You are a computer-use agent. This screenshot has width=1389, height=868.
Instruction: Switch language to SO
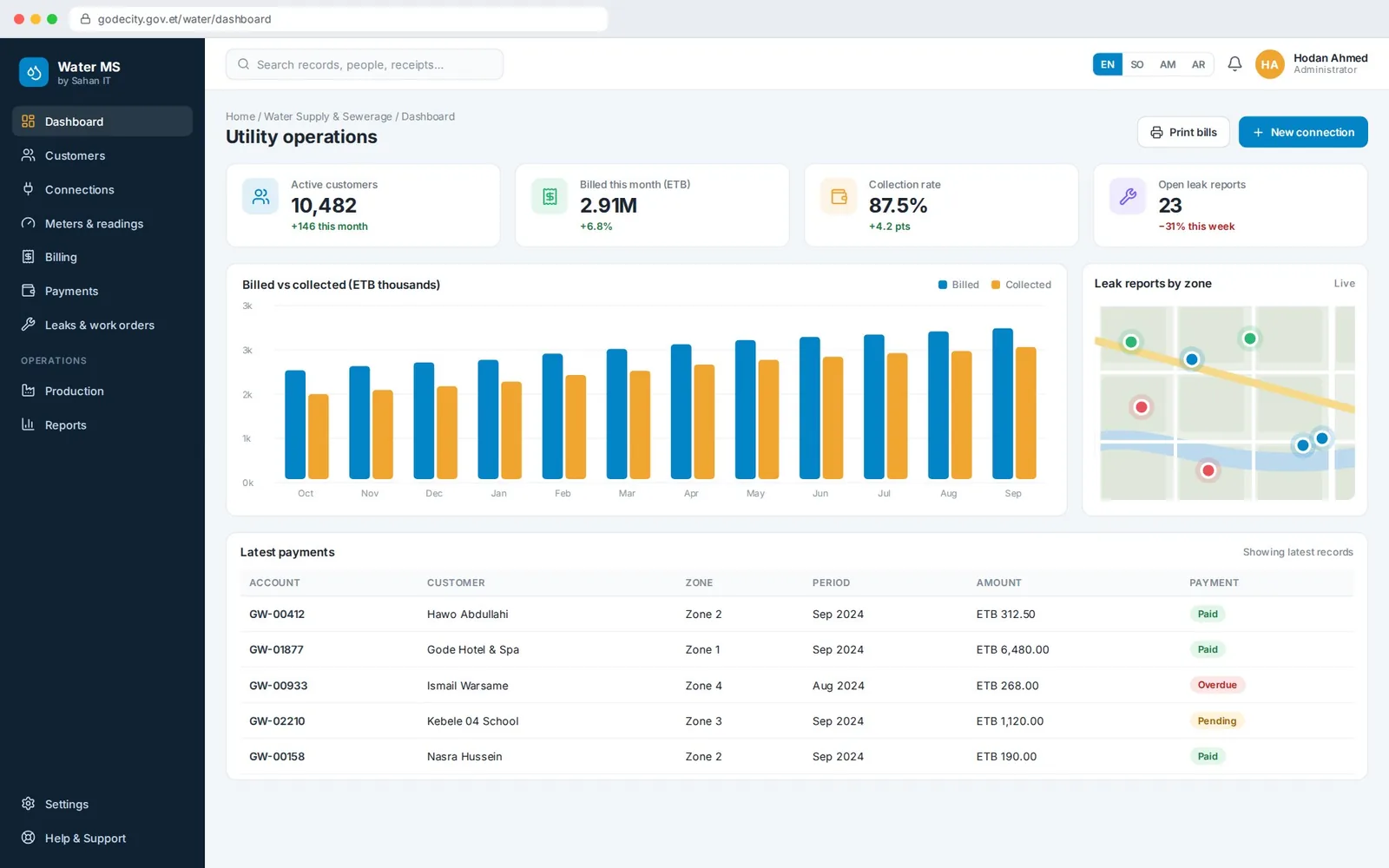[1137, 64]
